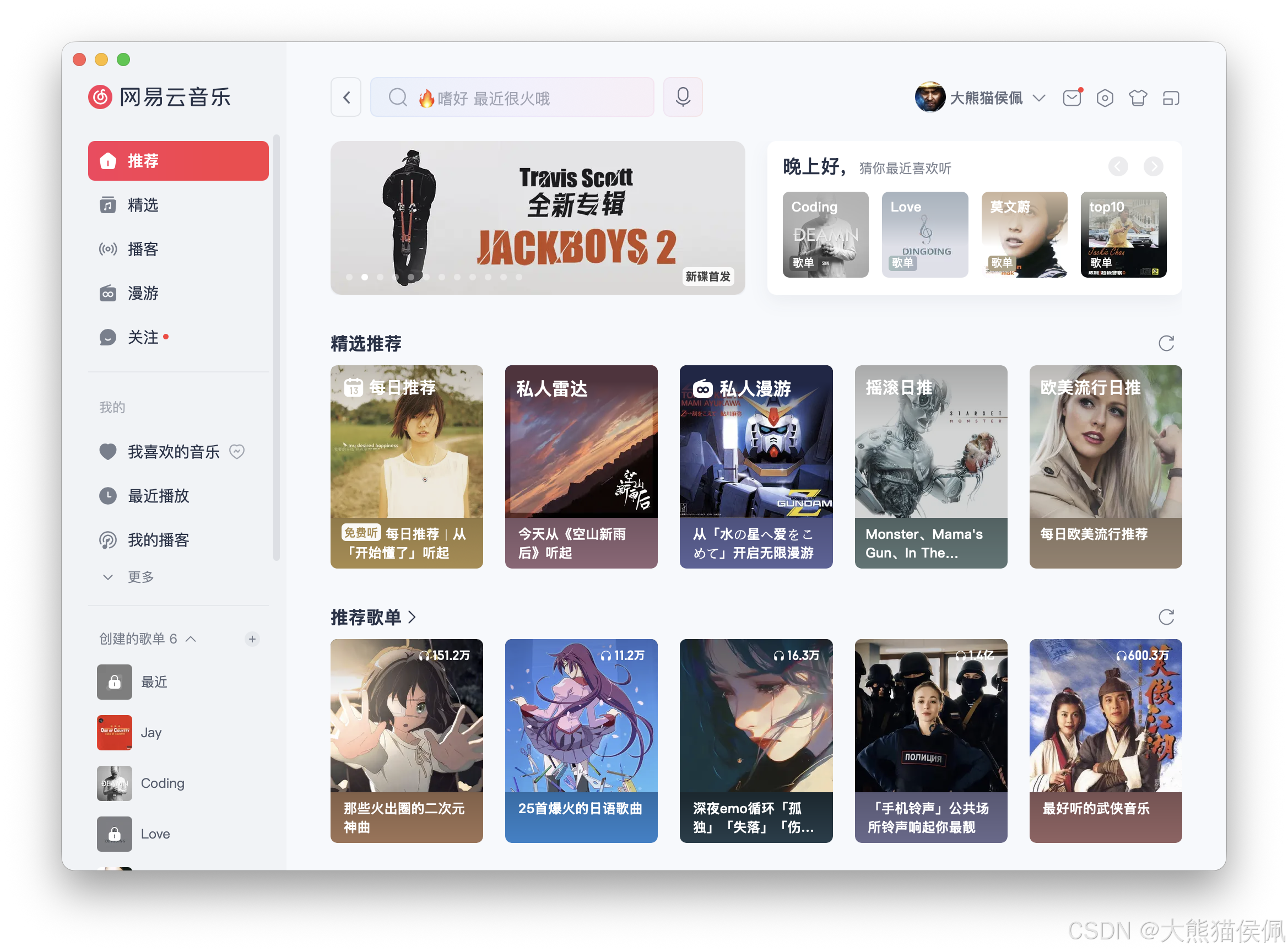This screenshot has height=952, width=1288.
Task: Click the 新碟首发 tag on banner
Action: coord(708,277)
